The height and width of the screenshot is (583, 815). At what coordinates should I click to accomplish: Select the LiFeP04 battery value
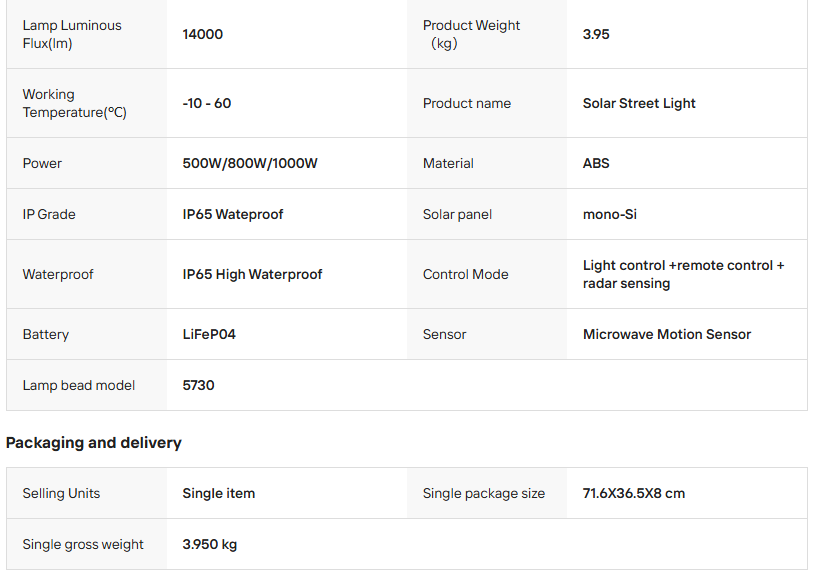tap(209, 334)
